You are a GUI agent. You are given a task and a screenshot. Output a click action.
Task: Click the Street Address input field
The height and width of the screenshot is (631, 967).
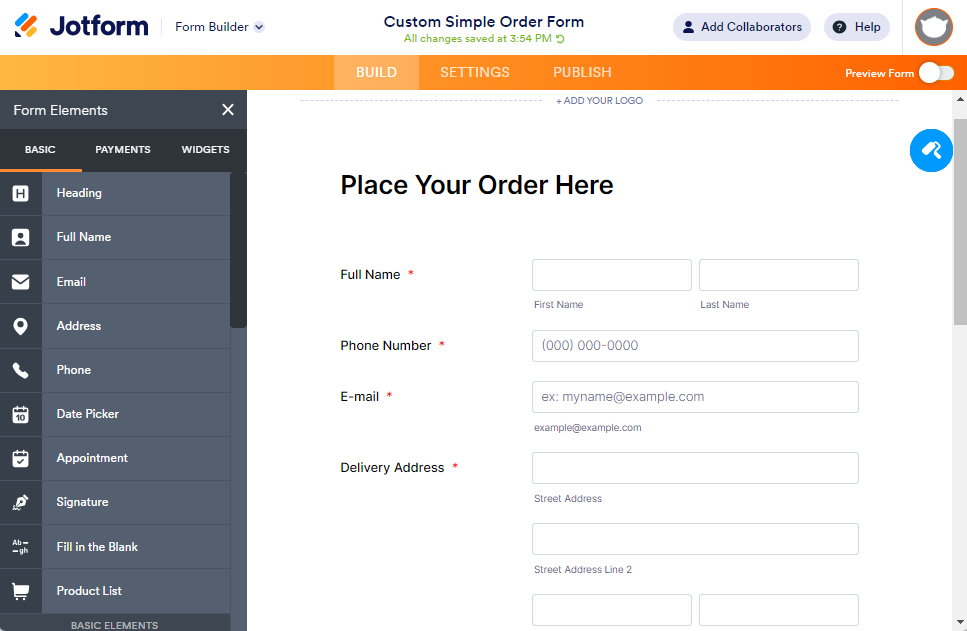tap(695, 468)
